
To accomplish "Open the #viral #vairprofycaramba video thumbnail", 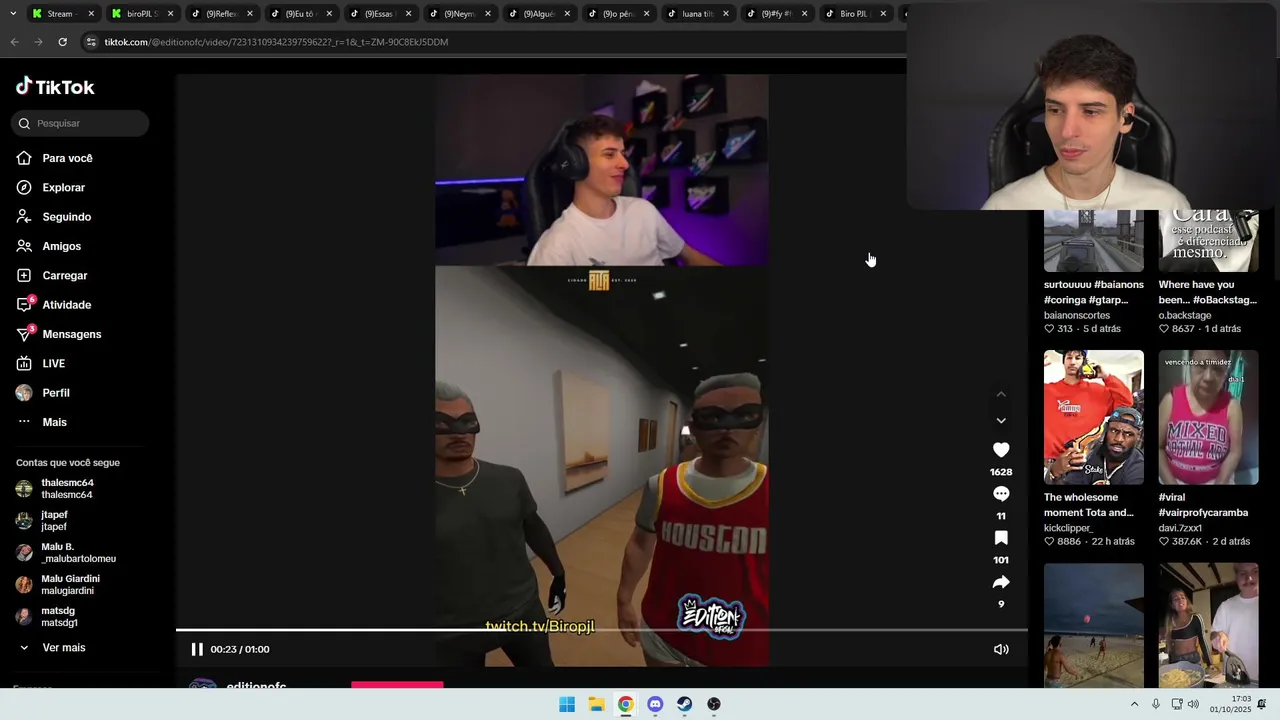I will (x=1209, y=417).
